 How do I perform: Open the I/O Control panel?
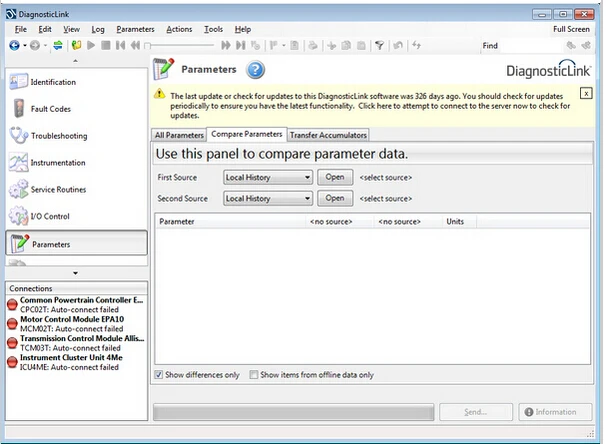click(77, 216)
